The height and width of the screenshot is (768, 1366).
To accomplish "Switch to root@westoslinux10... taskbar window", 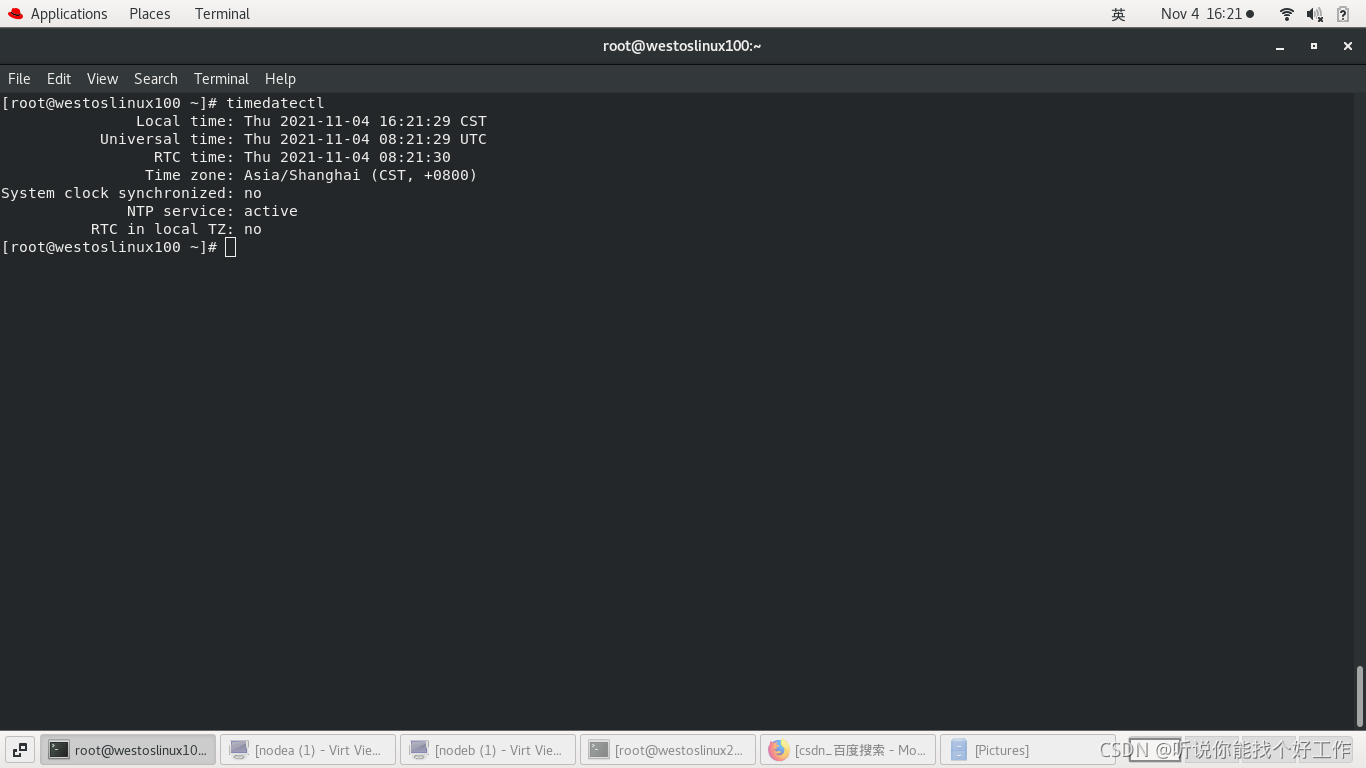I will pos(128,750).
